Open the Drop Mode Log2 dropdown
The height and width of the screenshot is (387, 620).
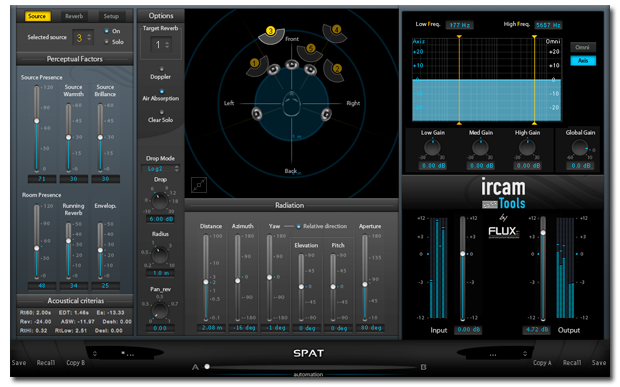pyautogui.click(x=160, y=169)
